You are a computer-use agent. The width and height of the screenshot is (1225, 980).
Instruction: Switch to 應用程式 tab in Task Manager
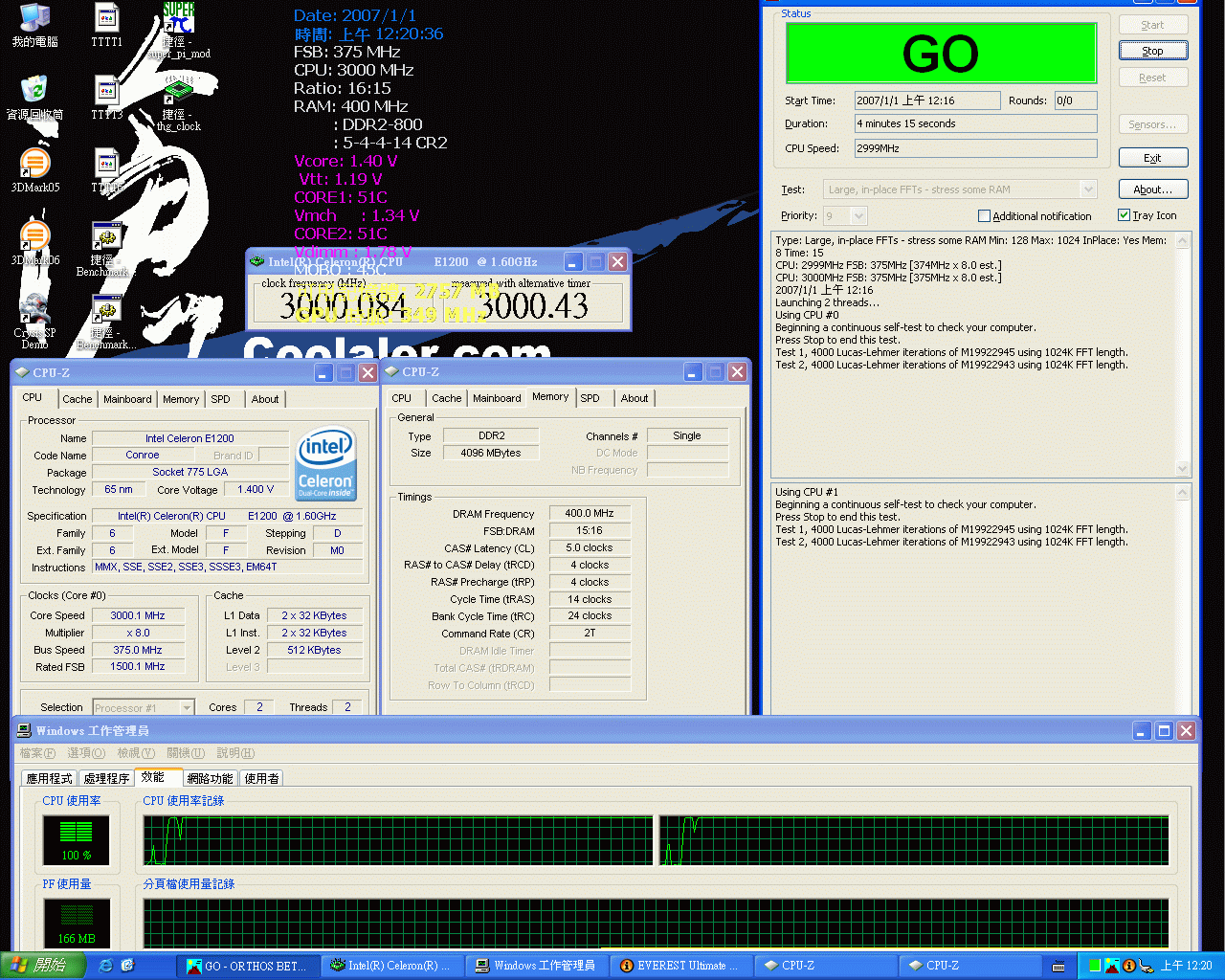49,778
